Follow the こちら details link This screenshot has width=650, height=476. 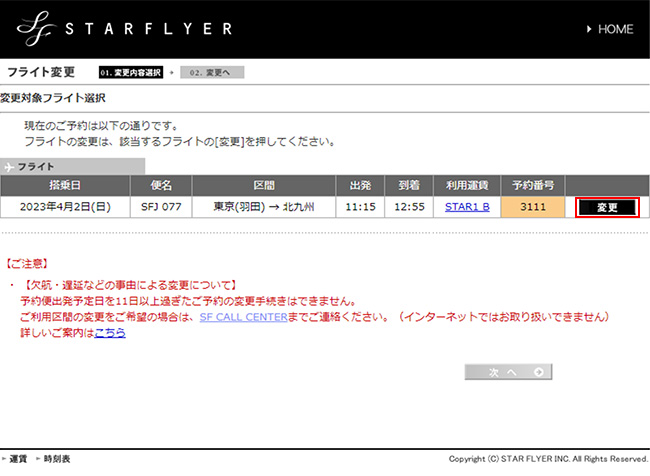(110, 332)
